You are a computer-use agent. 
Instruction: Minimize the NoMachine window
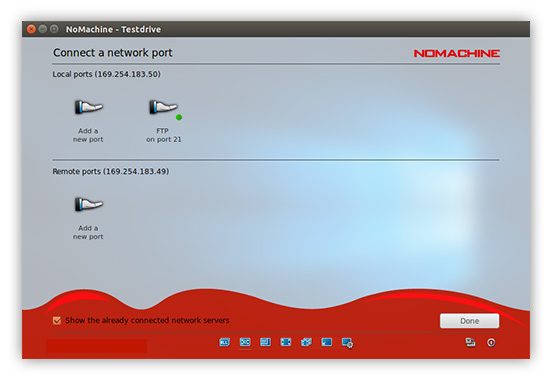[43, 29]
